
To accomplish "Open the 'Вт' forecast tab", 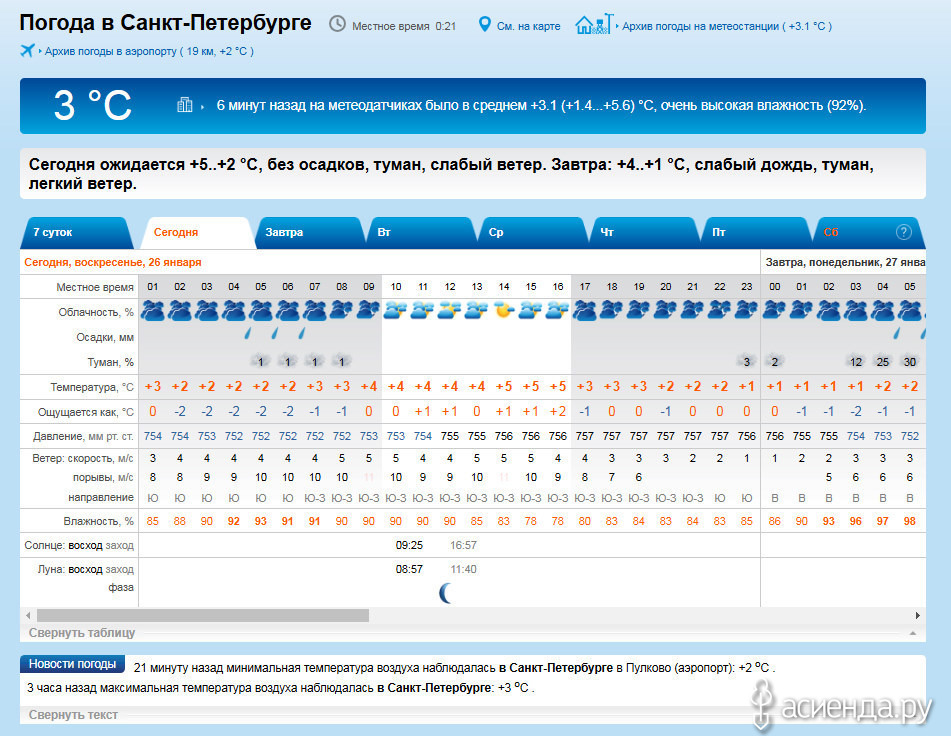I will [422, 232].
